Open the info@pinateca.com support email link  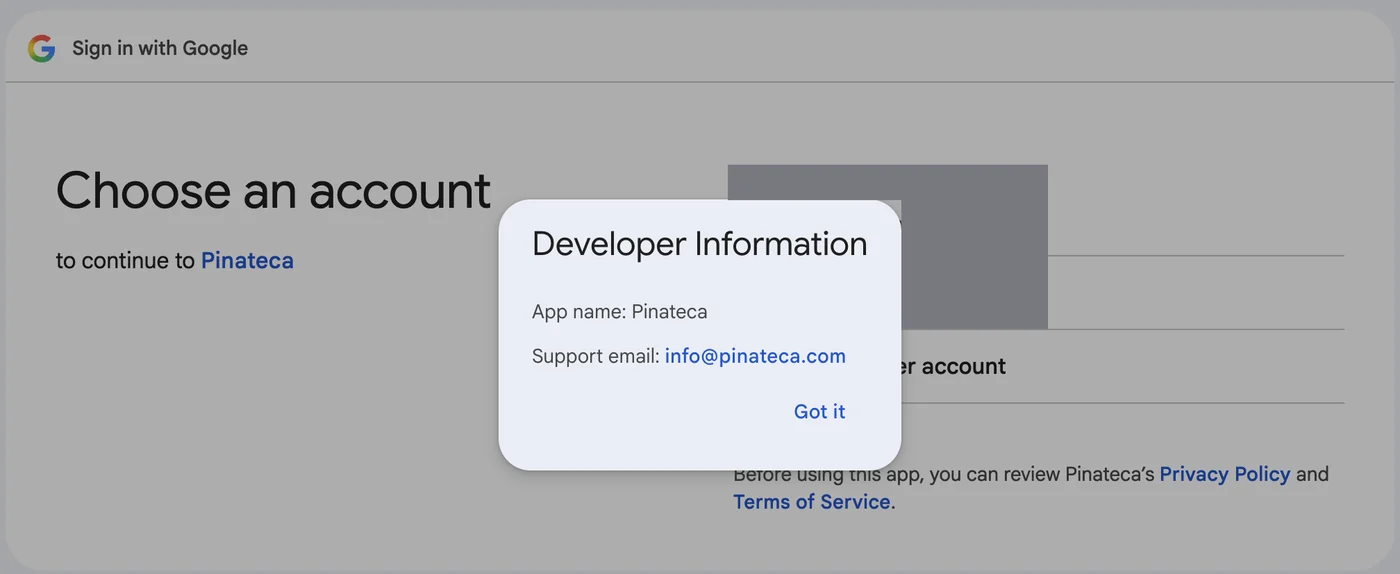click(x=755, y=356)
